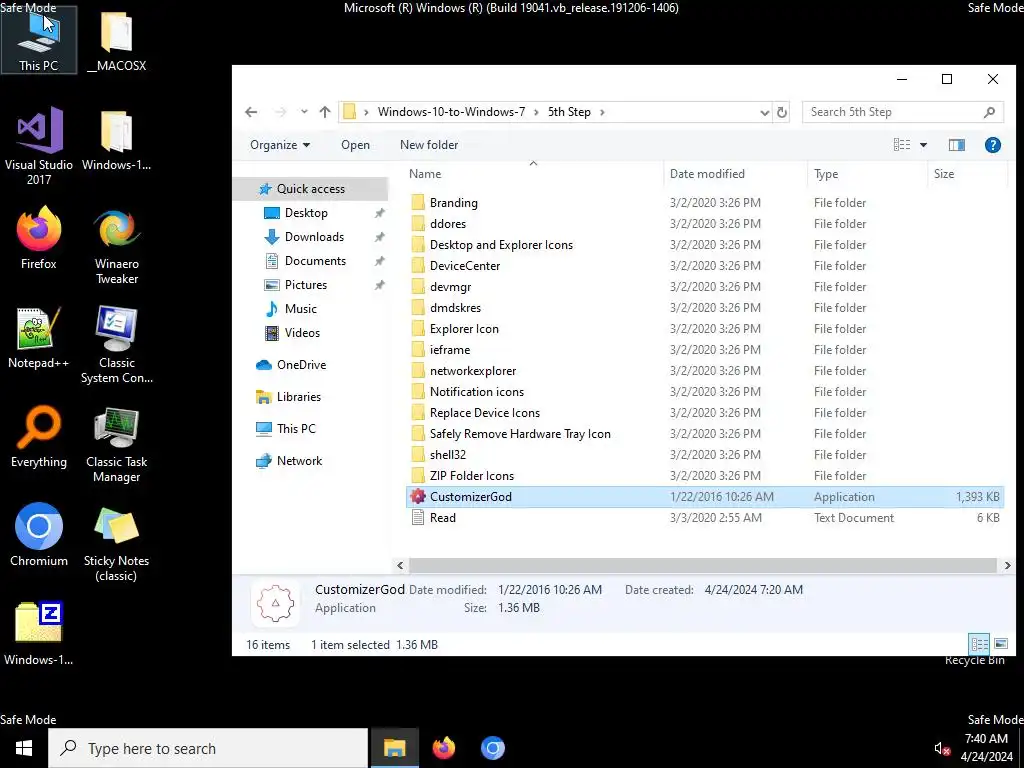Click Firefox on the taskbar
The image size is (1024, 768).
click(x=443, y=748)
